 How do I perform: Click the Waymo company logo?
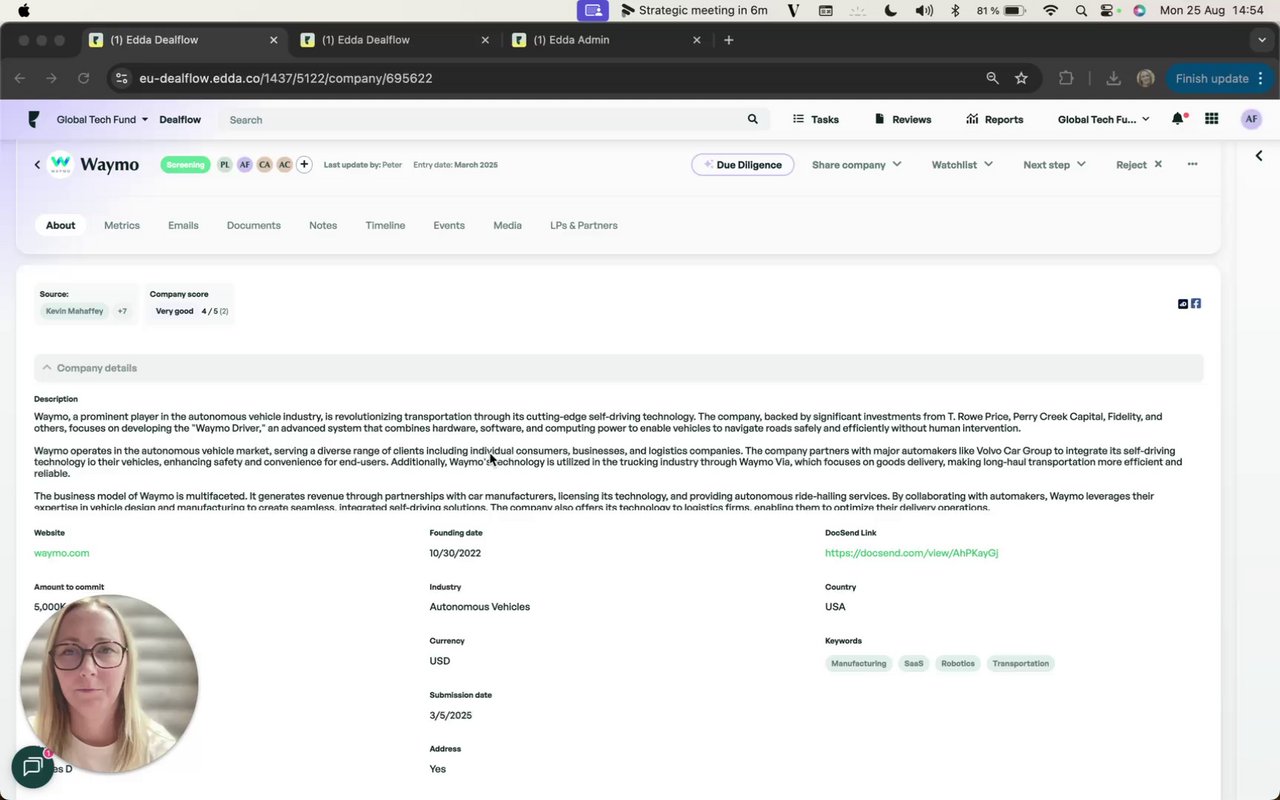pyautogui.click(x=61, y=165)
